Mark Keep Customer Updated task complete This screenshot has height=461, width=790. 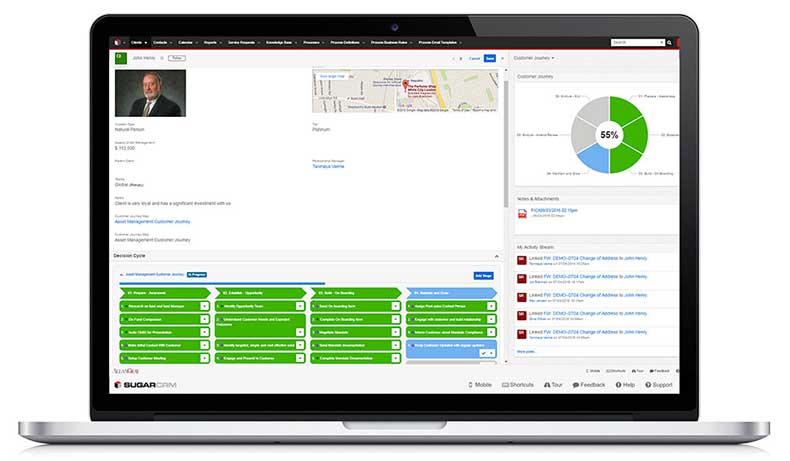pyautogui.click(x=484, y=353)
